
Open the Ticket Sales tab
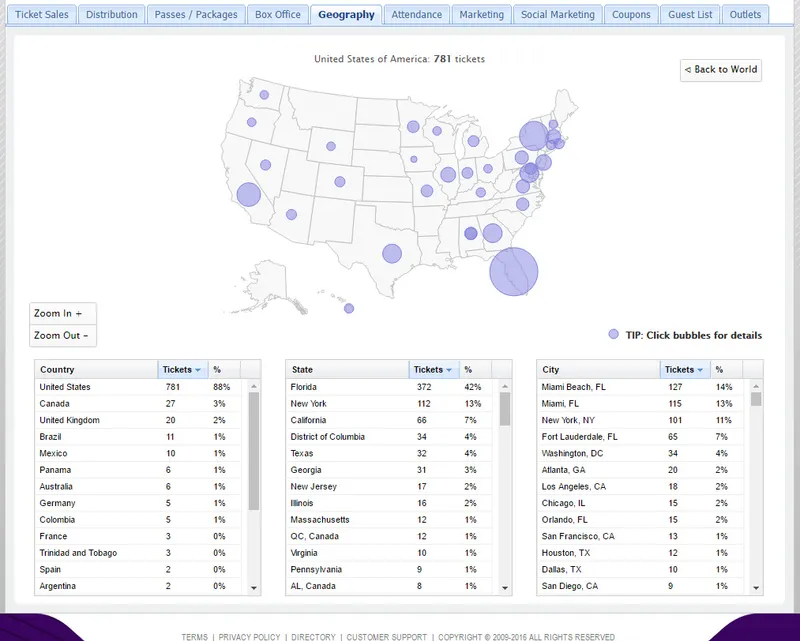coord(41,14)
